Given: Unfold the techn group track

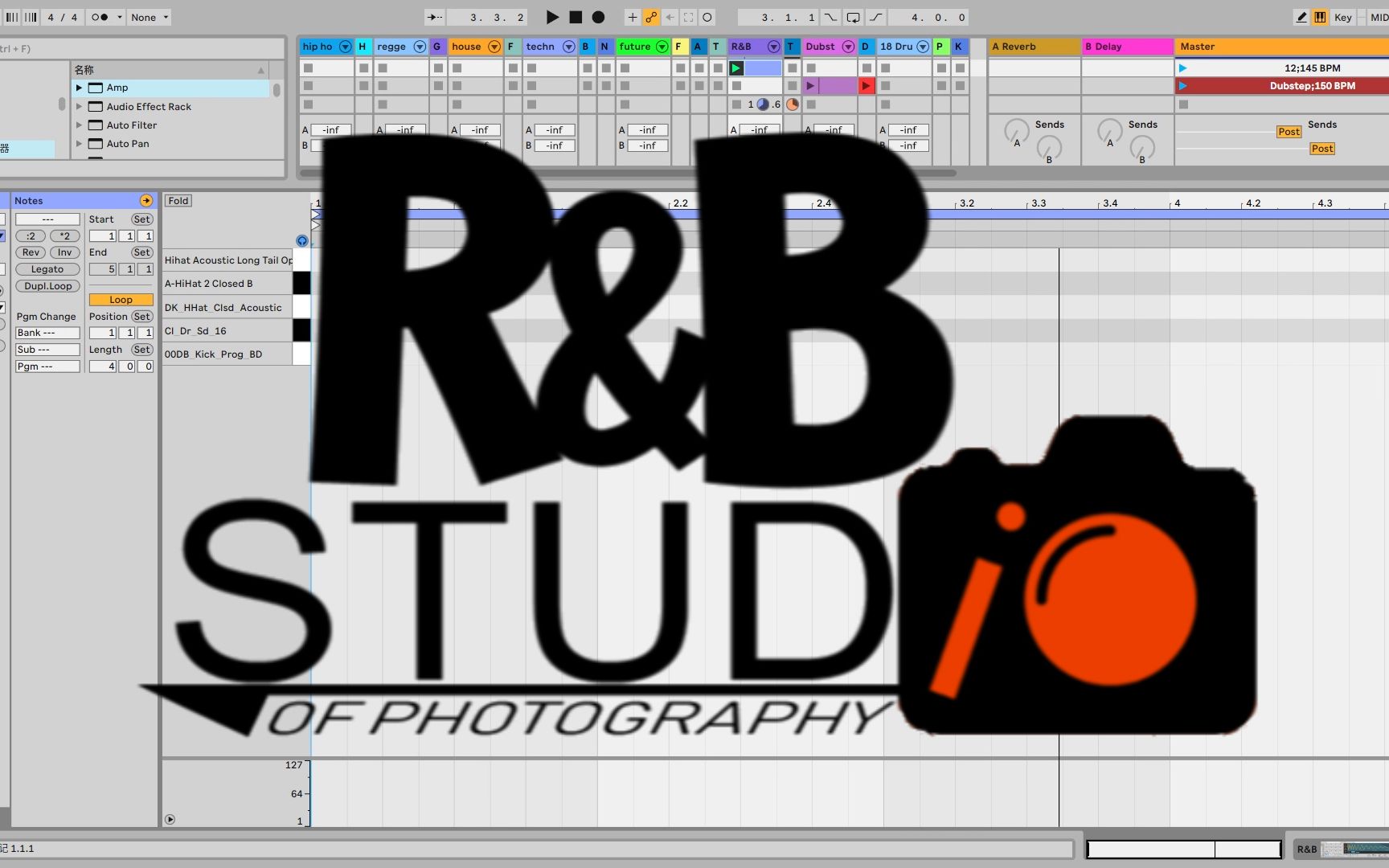Looking at the screenshot, I should click(568, 47).
